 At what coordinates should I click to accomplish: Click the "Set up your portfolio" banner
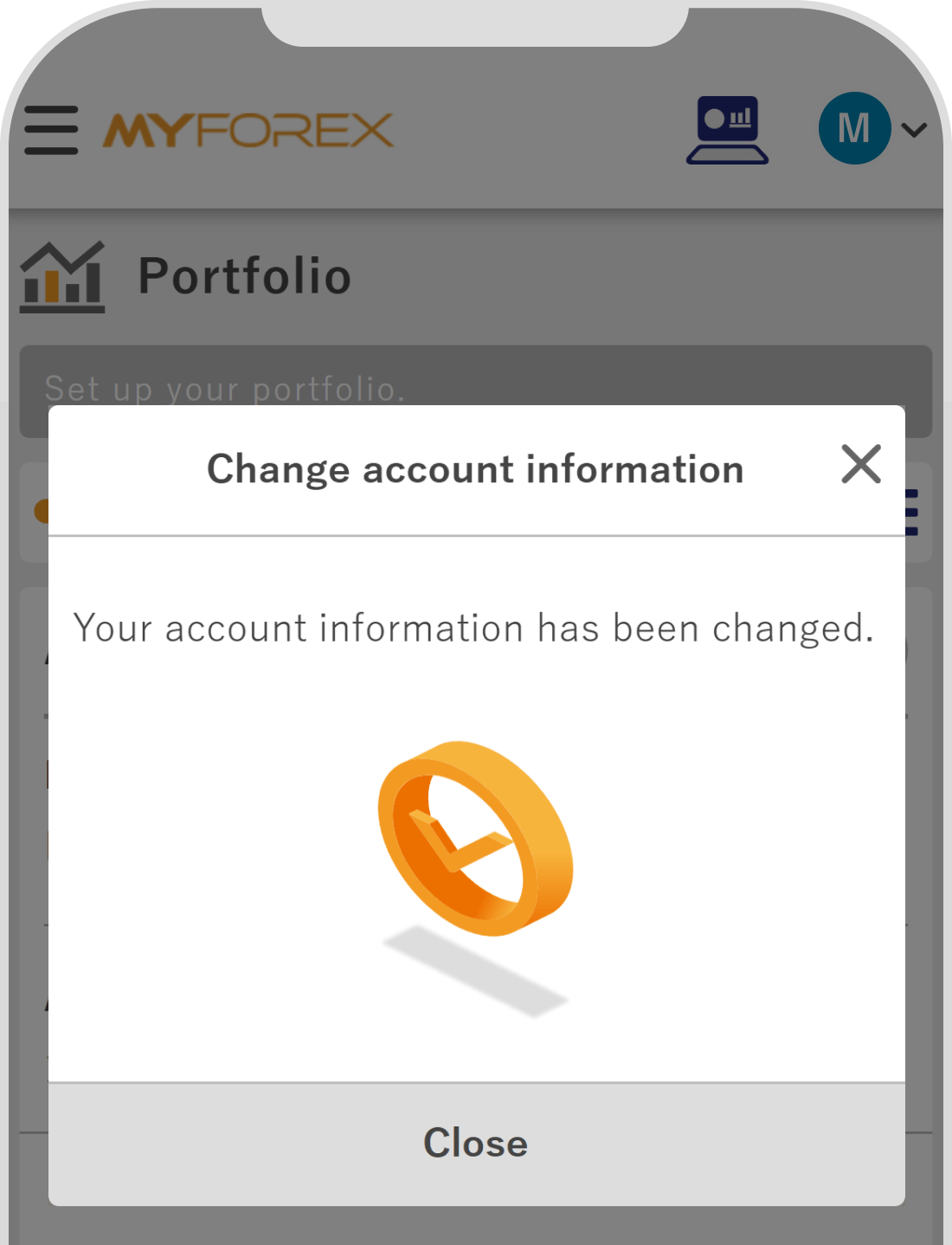pyautogui.click(x=225, y=390)
